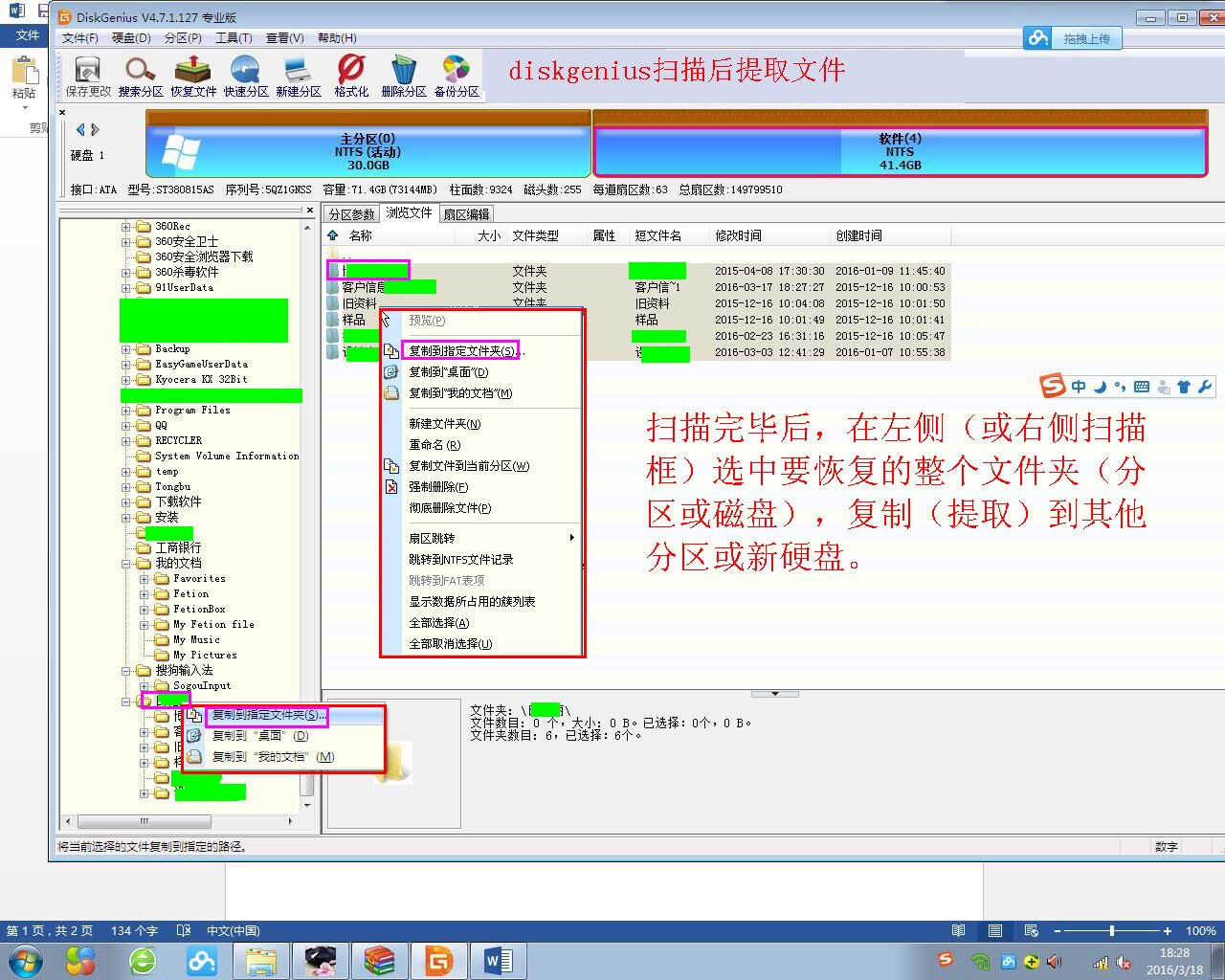Screen dimensions: 1225x980
Task: Close the left tree pane with X
Action: tap(309, 210)
